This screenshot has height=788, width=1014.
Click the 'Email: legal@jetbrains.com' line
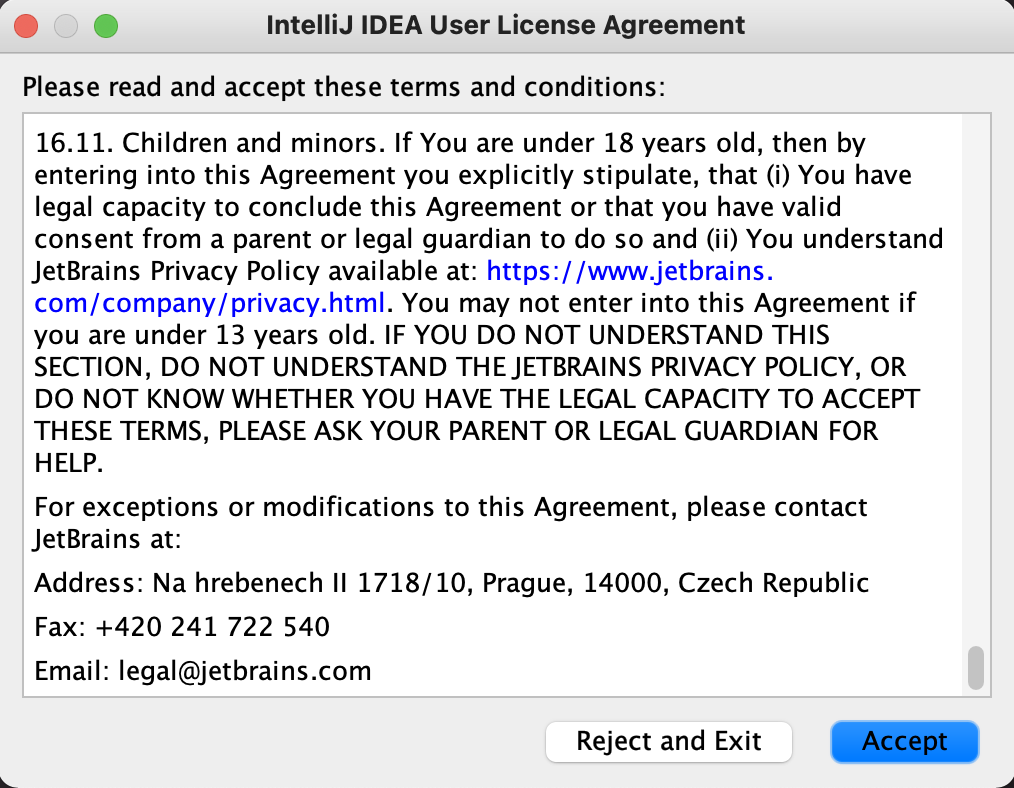[203, 671]
